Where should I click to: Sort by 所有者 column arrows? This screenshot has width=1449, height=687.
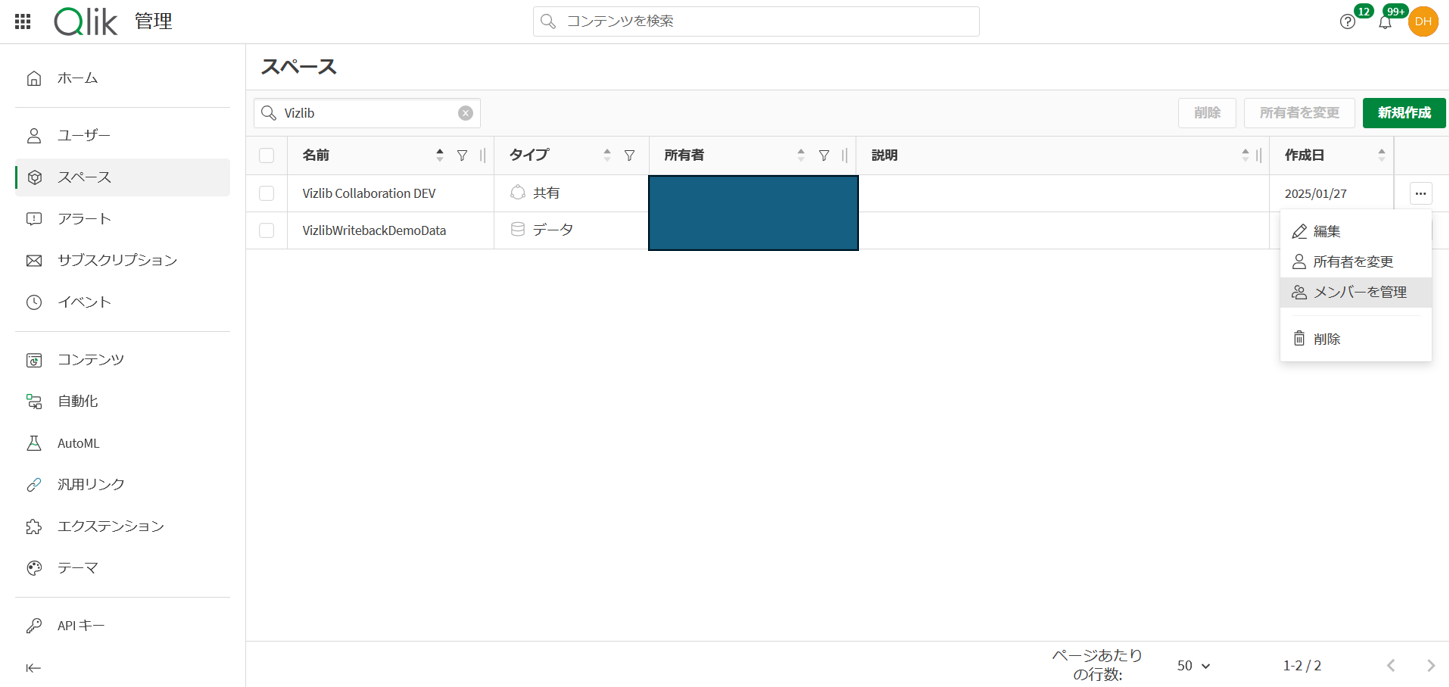(x=801, y=155)
